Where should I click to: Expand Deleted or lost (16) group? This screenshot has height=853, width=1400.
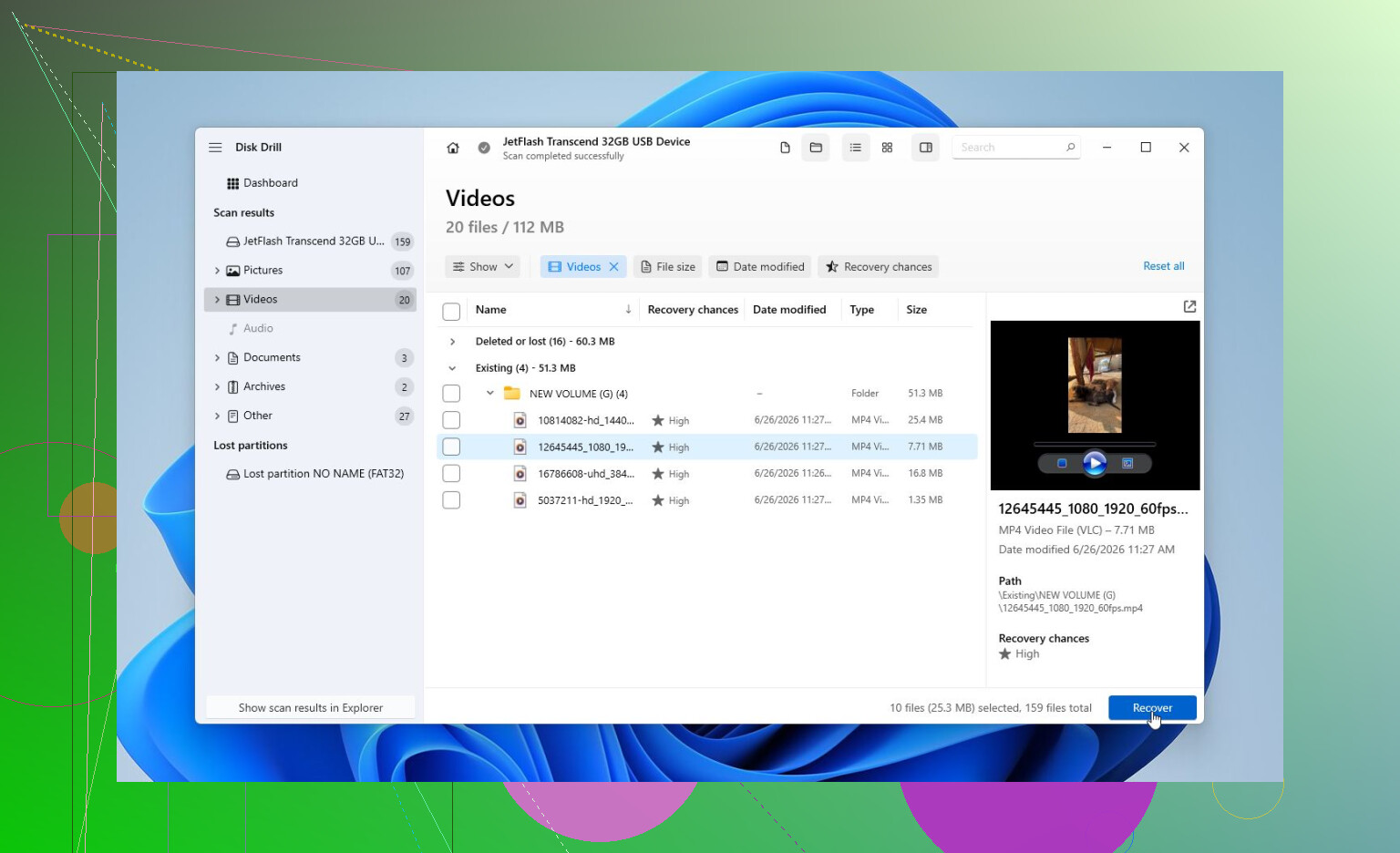(452, 342)
